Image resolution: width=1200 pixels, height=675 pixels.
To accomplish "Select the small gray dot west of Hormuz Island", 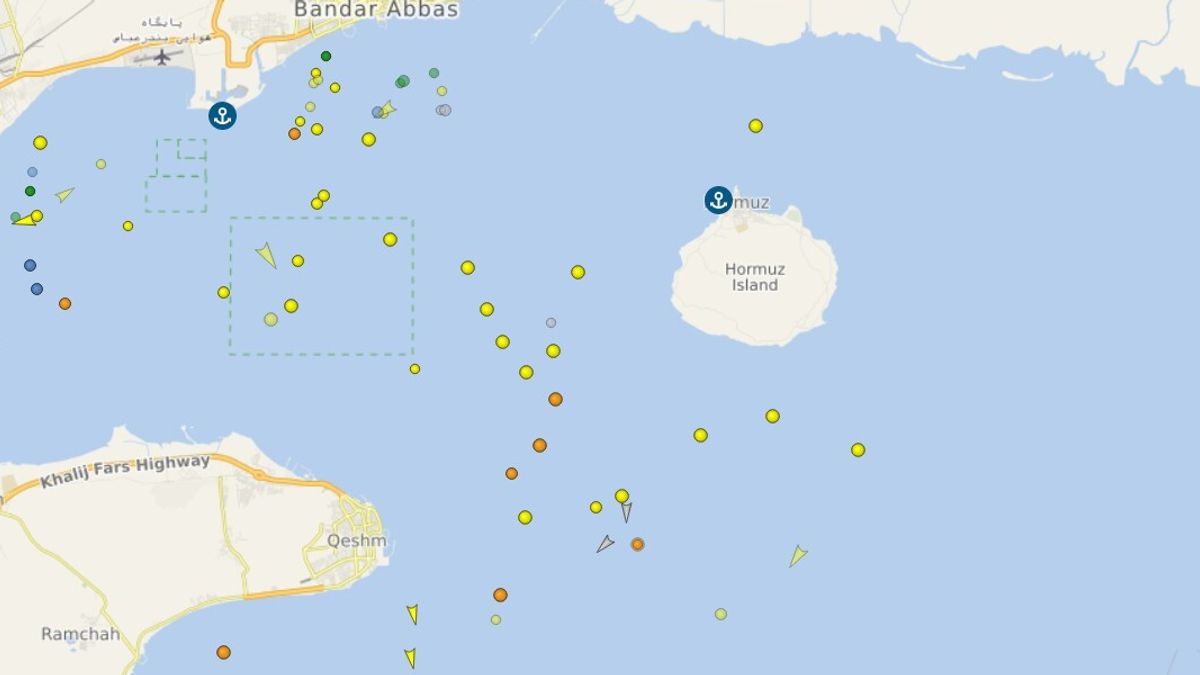I will (551, 323).
